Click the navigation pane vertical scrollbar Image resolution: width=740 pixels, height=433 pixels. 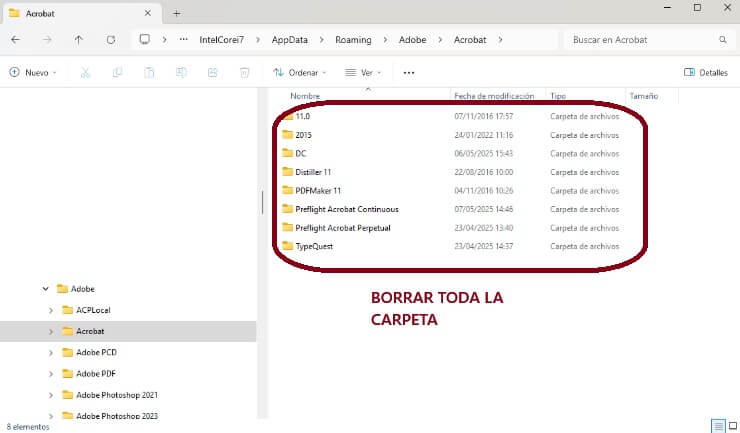point(262,203)
